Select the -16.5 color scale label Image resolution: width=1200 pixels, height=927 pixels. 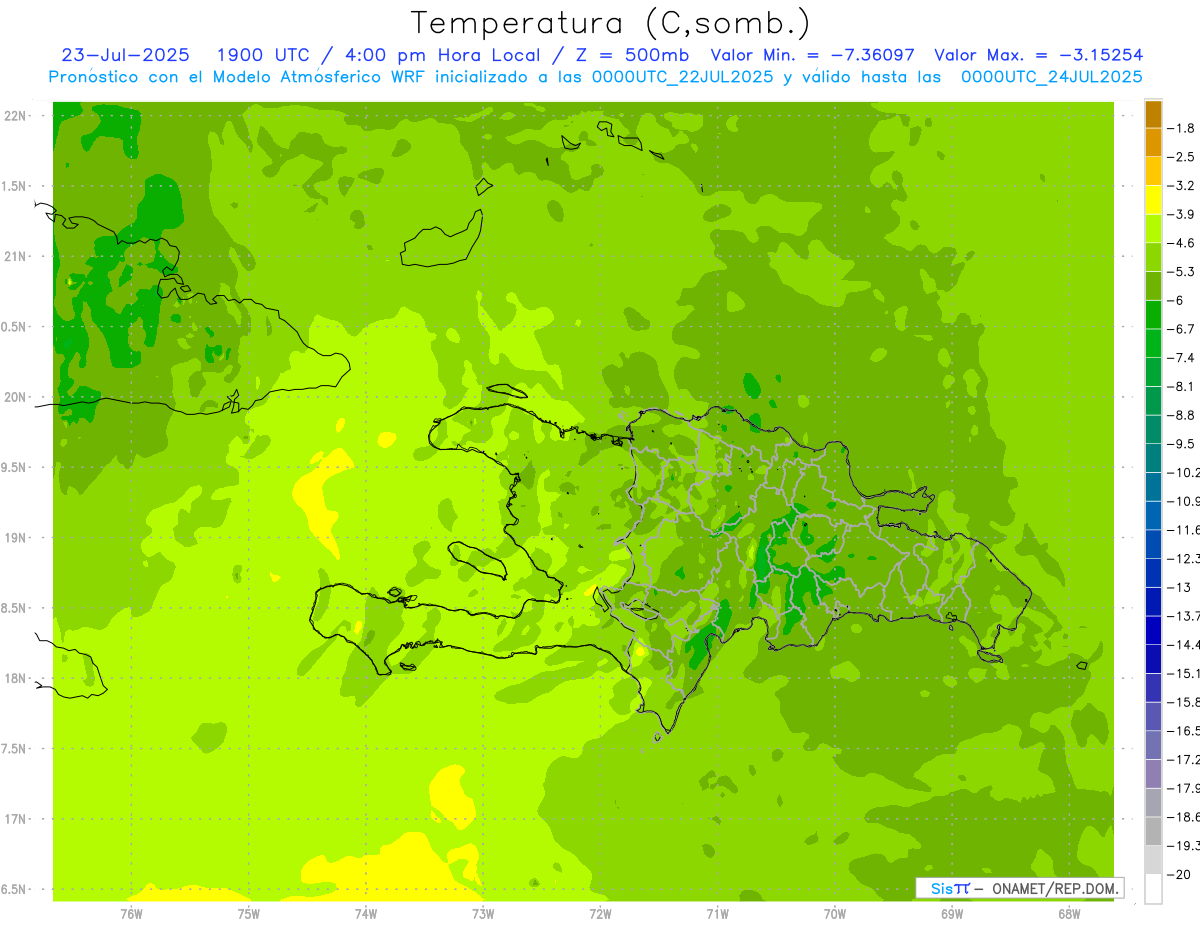point(1184,731)
